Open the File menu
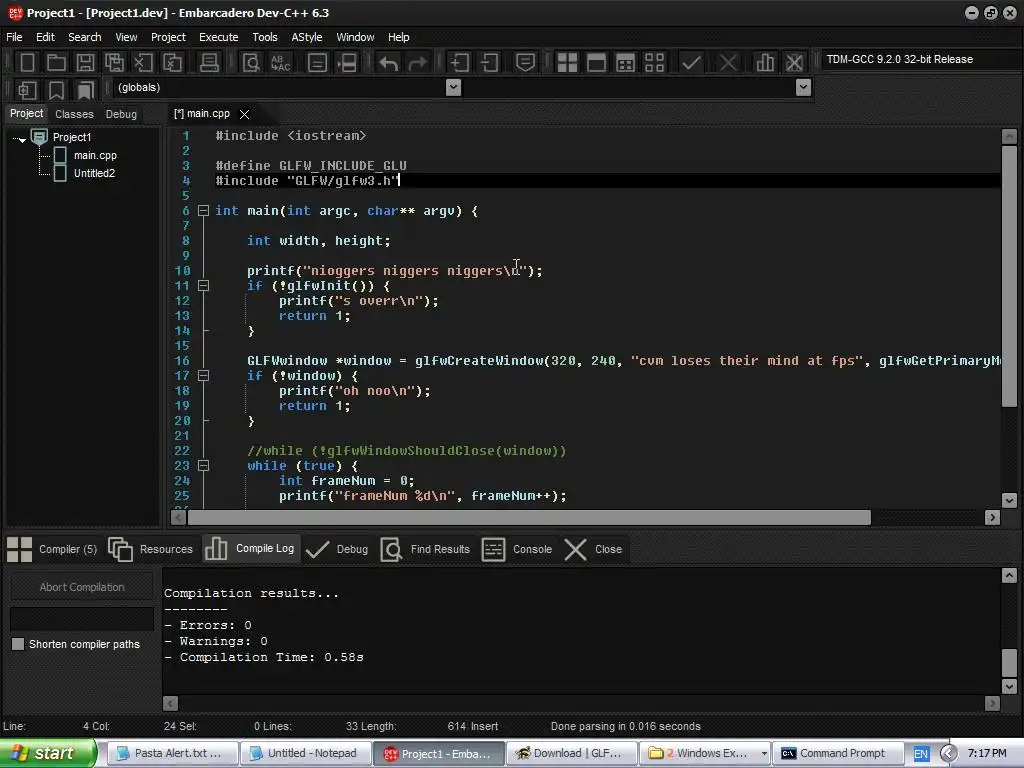 point(14,37)
